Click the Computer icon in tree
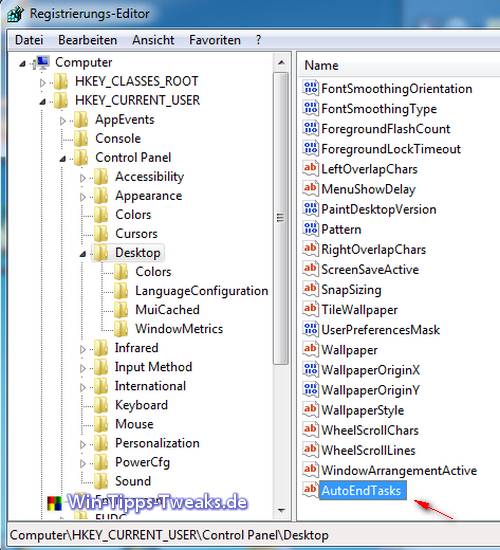The image size is (500, 550). [41, 63]
